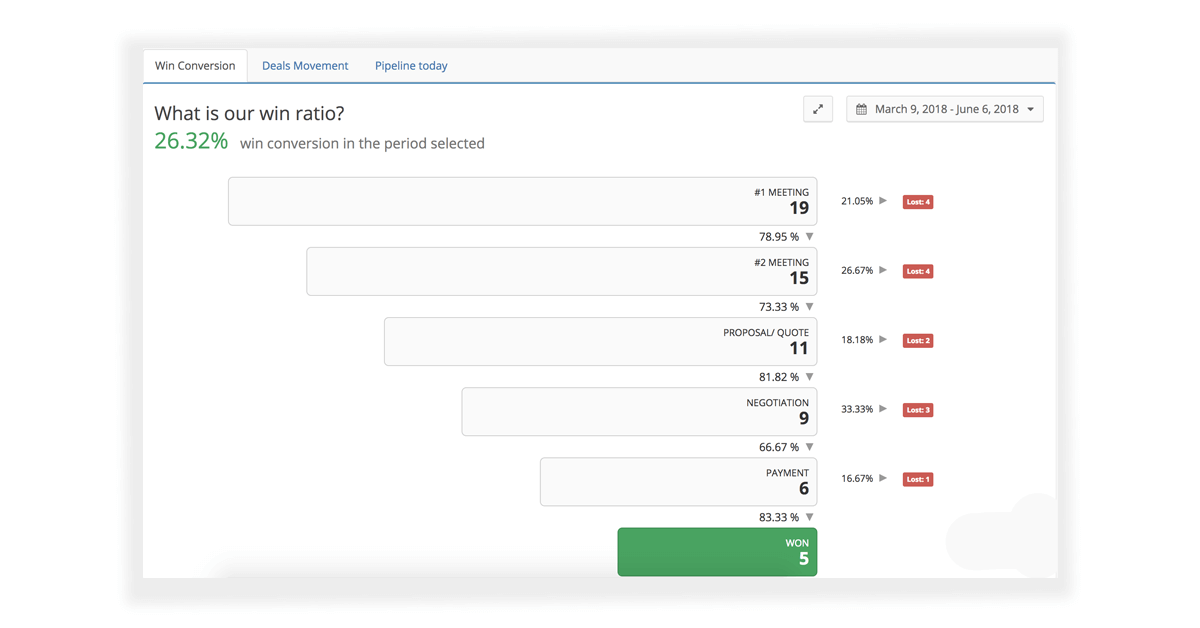This screenshot has height=628, width=1200.
Task: Click right arrow next to 26.67%
Action: (x=883, y=270)
